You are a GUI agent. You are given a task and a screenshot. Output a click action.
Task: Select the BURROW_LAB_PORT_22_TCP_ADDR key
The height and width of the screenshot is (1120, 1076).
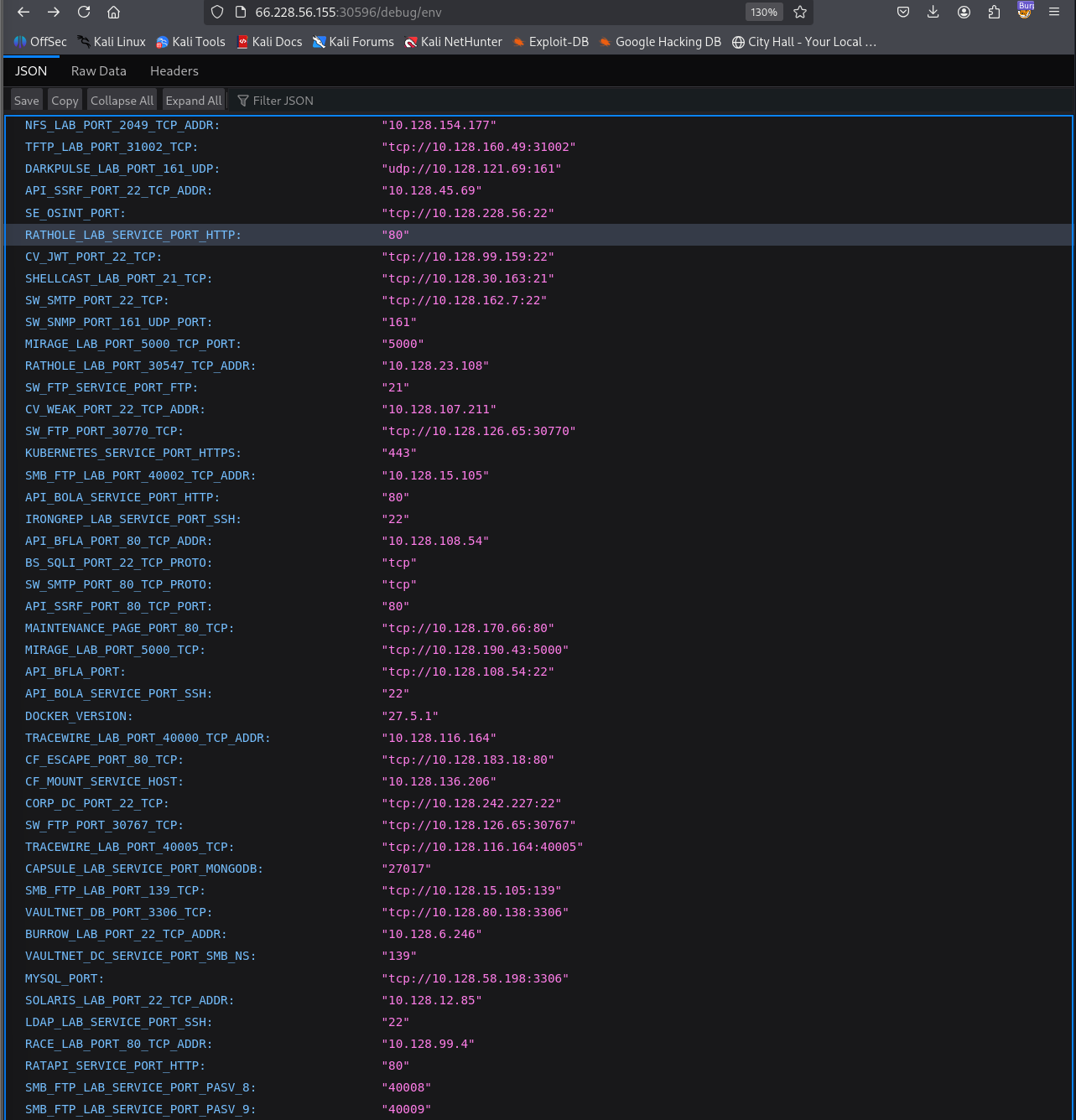coord(126,934)
